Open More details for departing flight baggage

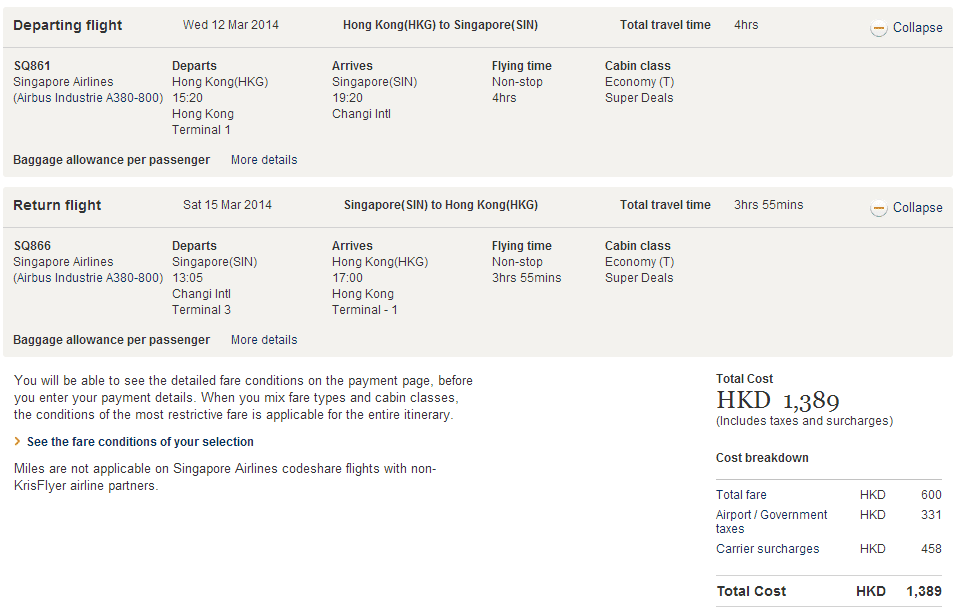tap(264, 160)
